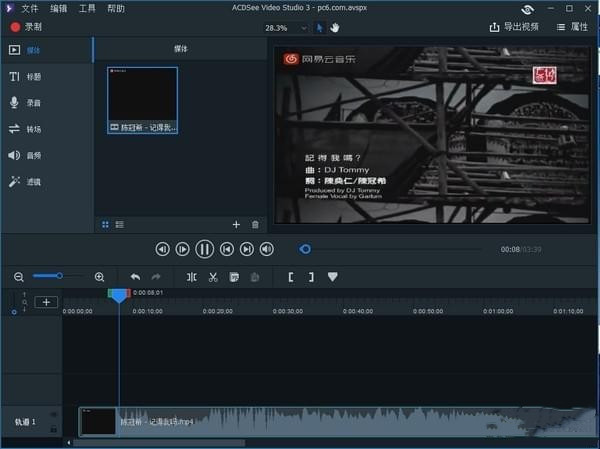Pause playback with the pause button

click(x=204, y=249)
